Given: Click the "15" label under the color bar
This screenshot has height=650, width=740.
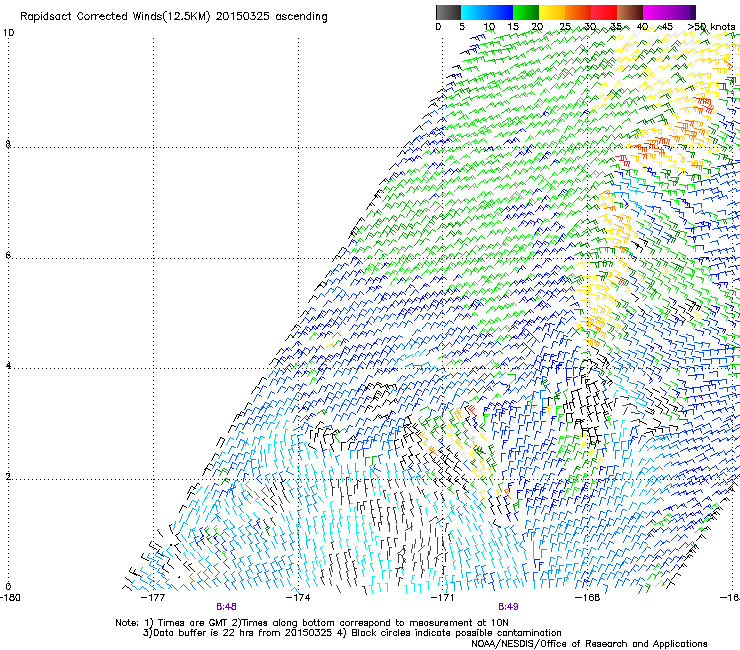Looking at the screenshot, I should [x=513, y=27].
